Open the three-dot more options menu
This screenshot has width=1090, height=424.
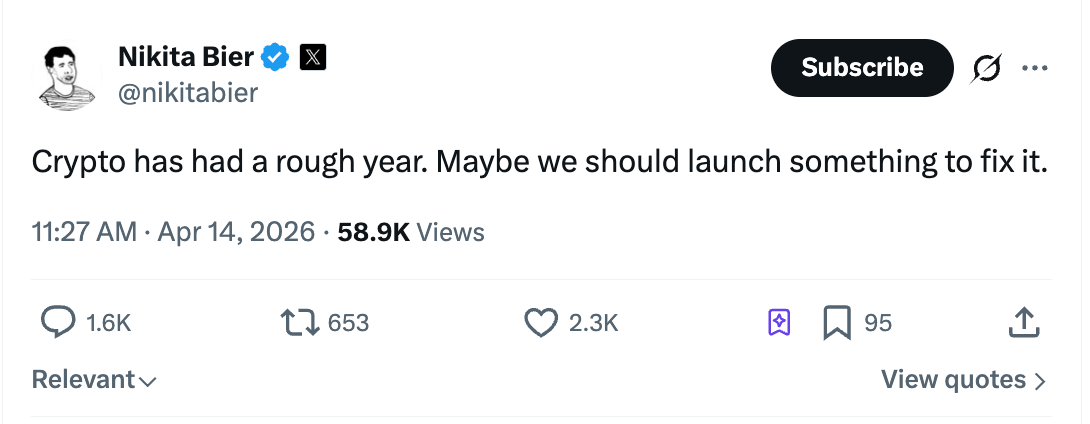coord(1033,68)
